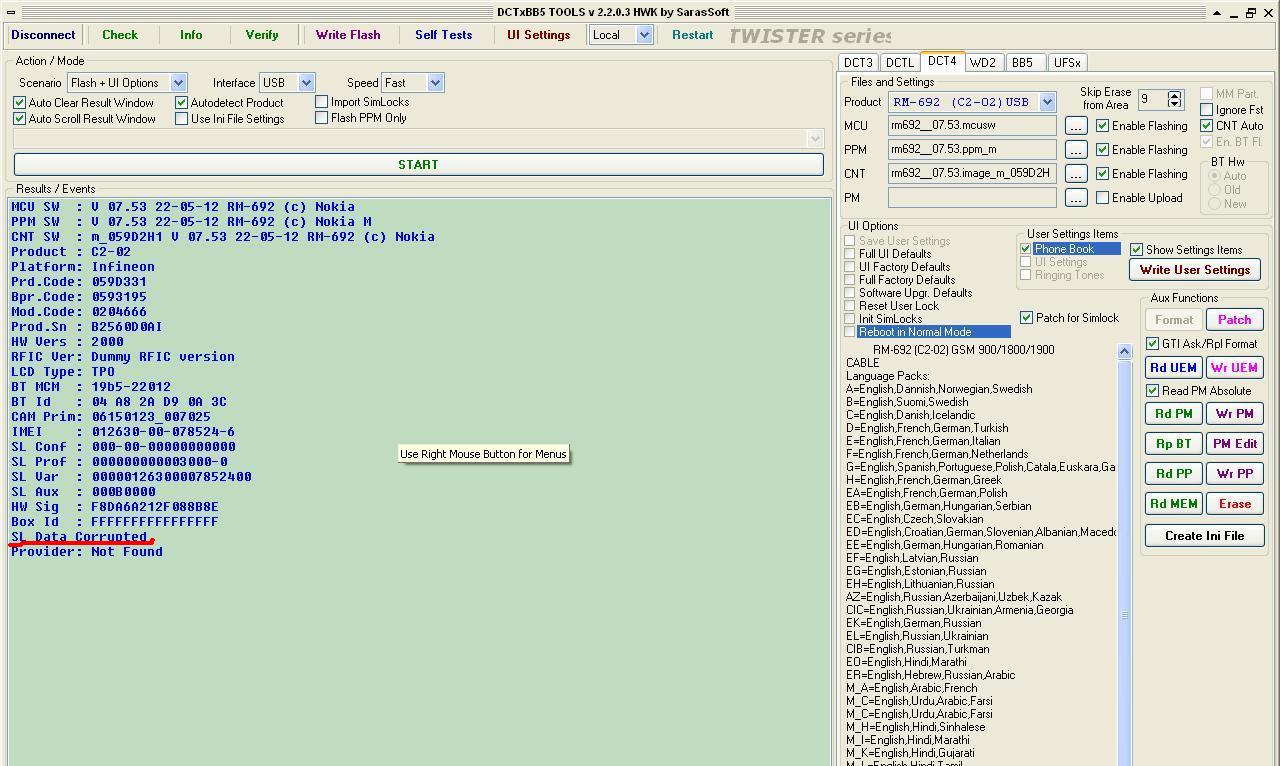The width and height of the screenshot is (1280, 766).
Task: Expand the empty dropdown above START
Action: (418, 138)
